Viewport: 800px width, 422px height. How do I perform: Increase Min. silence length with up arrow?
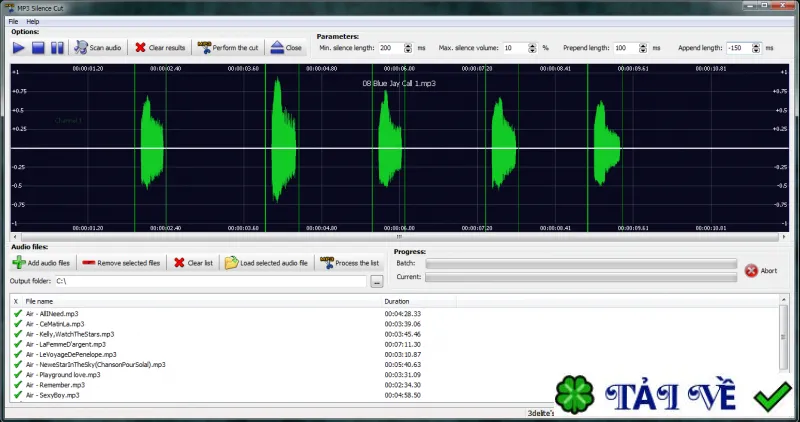coord(408,45)
